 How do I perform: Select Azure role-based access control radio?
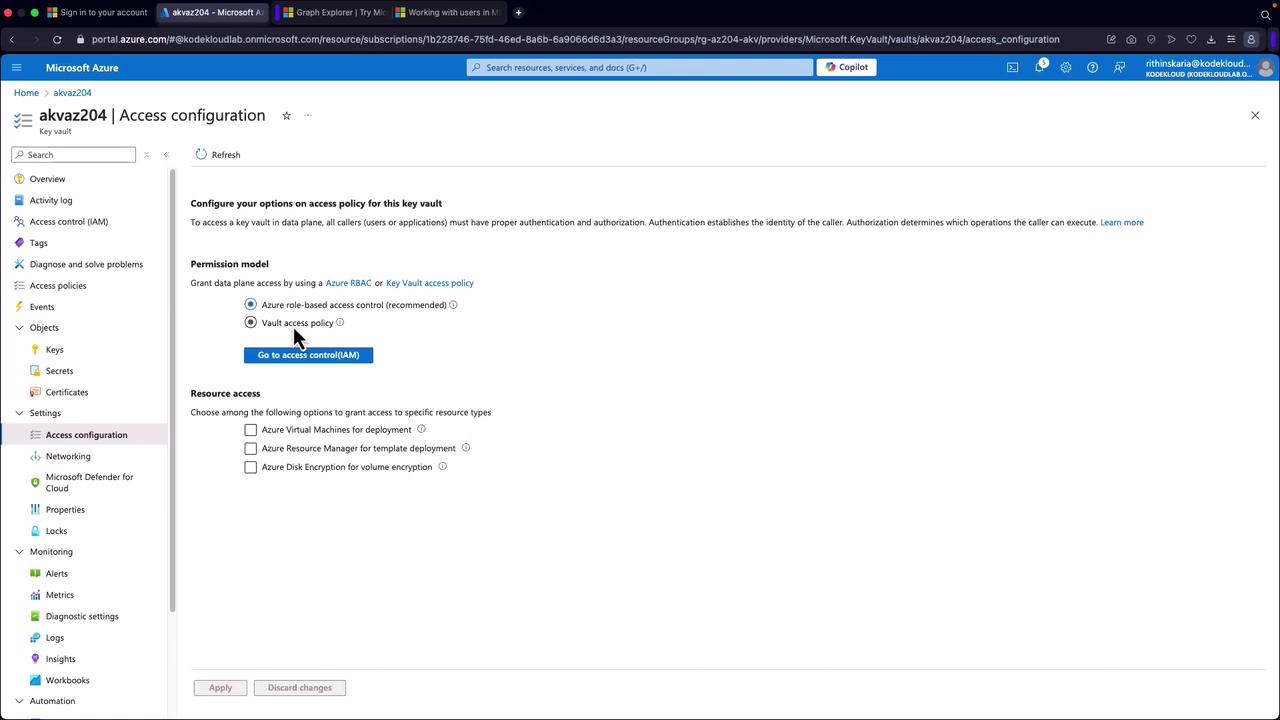point(251,304)
